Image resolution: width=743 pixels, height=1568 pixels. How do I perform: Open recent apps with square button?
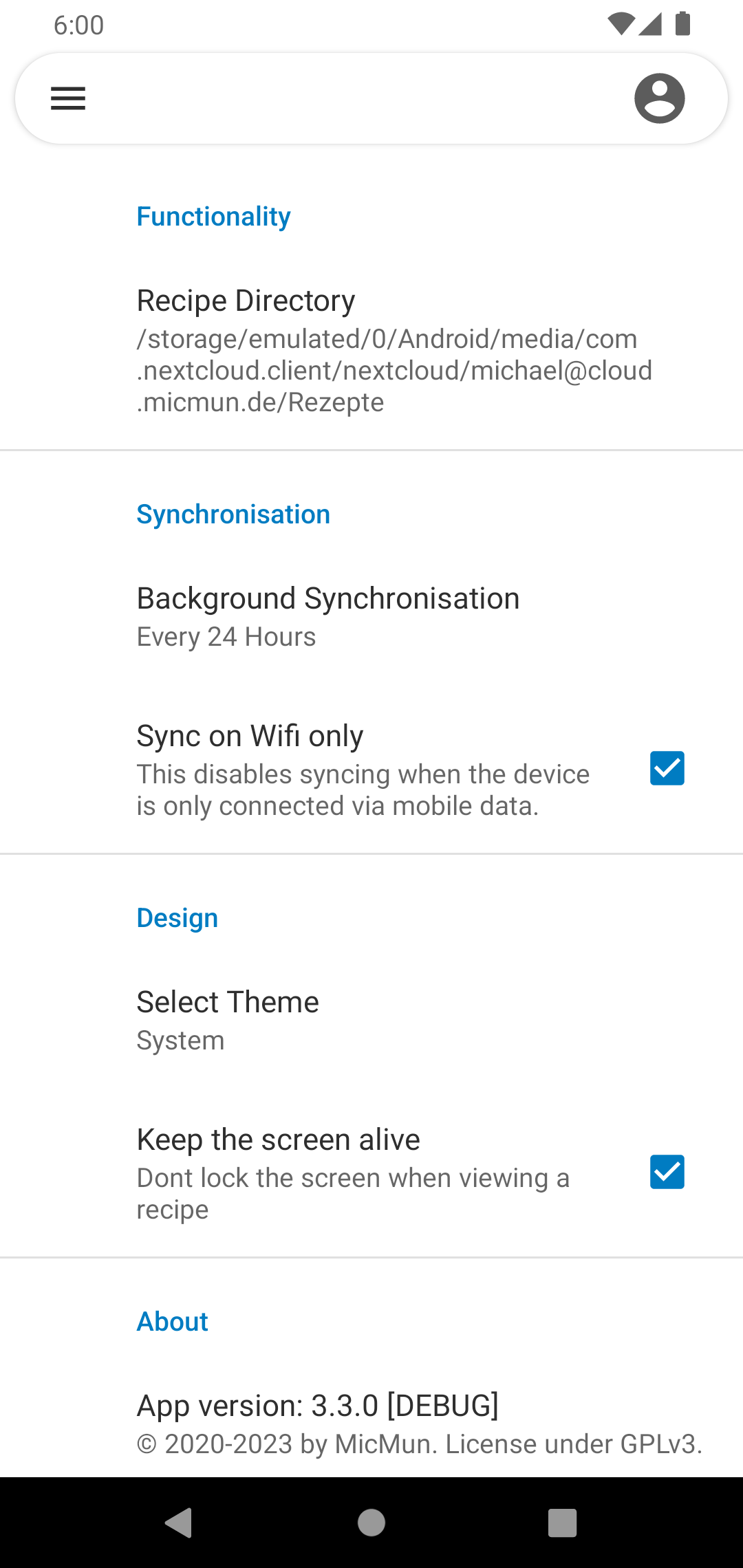click(562, 1523)
